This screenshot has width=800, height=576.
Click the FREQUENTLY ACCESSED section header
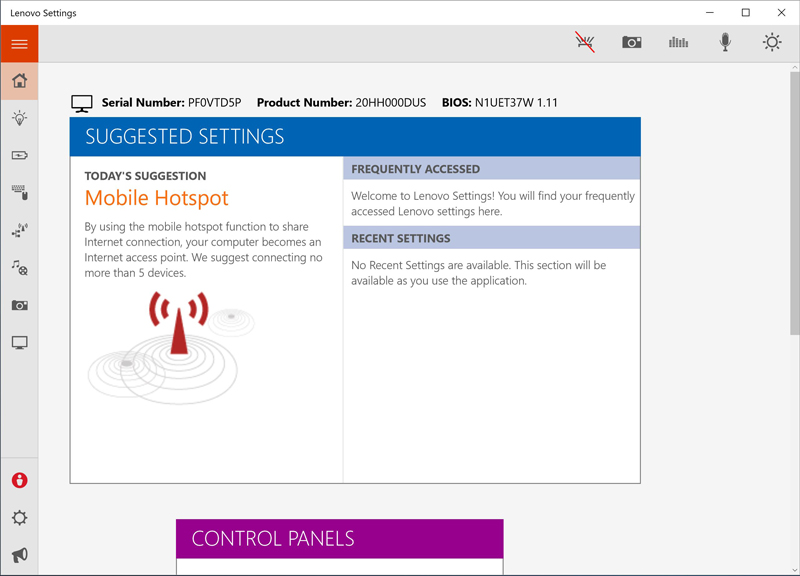pos(492,168)
